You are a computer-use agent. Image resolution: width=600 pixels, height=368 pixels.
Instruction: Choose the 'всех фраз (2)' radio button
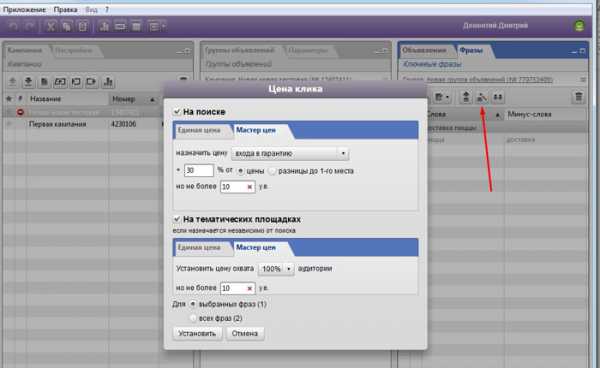coord(193,318)
